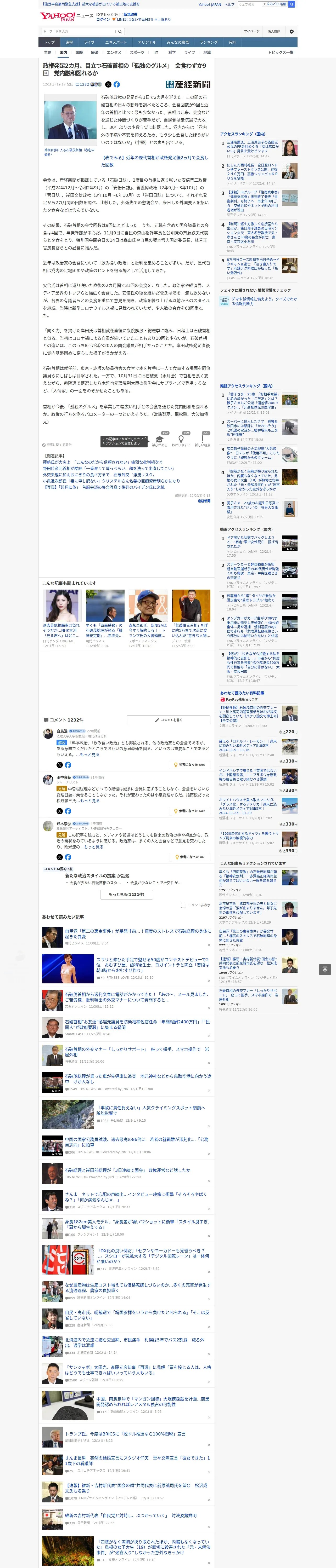Open ranking item 1 三浦瑠麗氏 article

tap(253, 147)
